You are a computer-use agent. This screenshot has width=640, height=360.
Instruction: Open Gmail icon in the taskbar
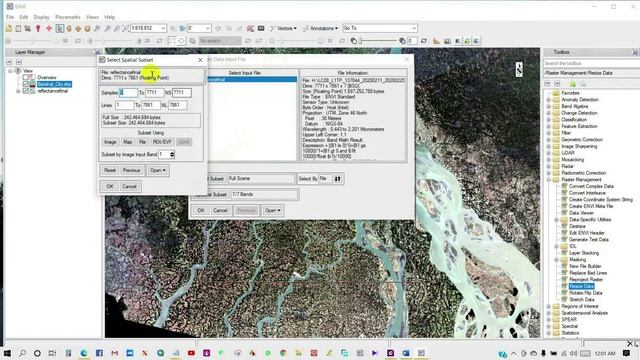click(x=115, y=353)
